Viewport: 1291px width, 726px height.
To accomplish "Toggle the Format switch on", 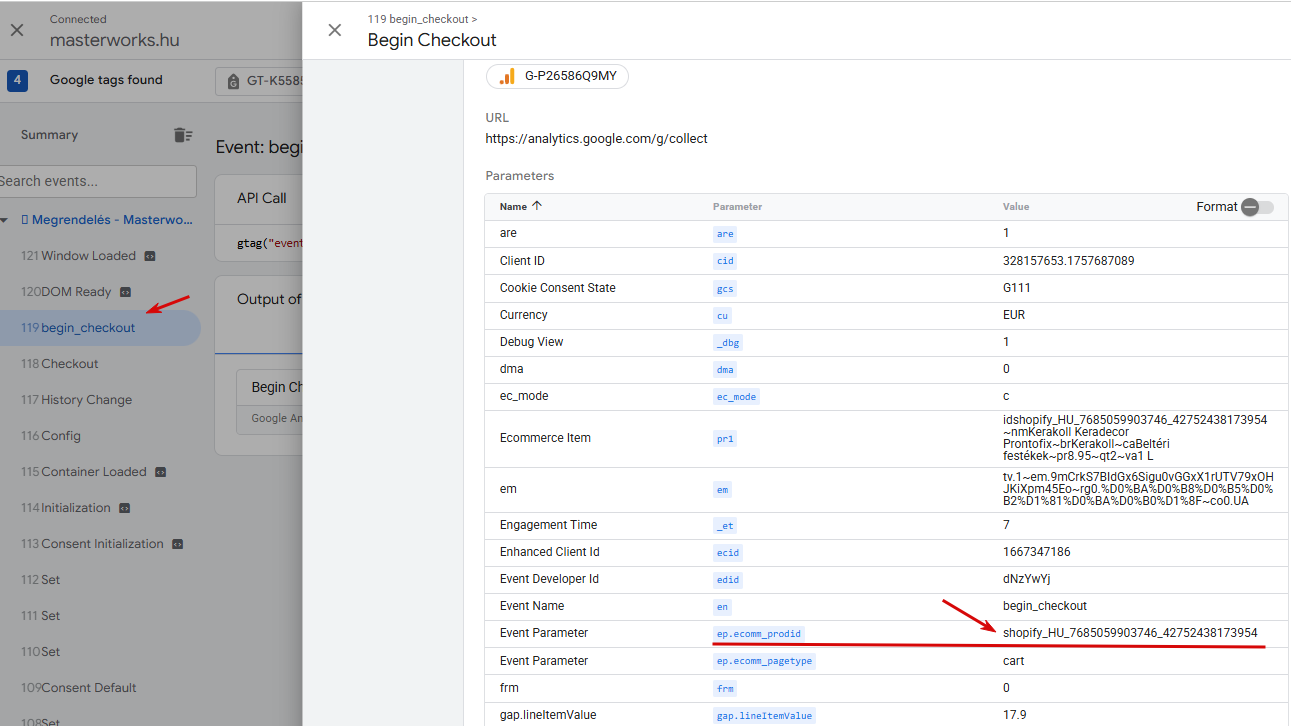I will click(1257, 207).
